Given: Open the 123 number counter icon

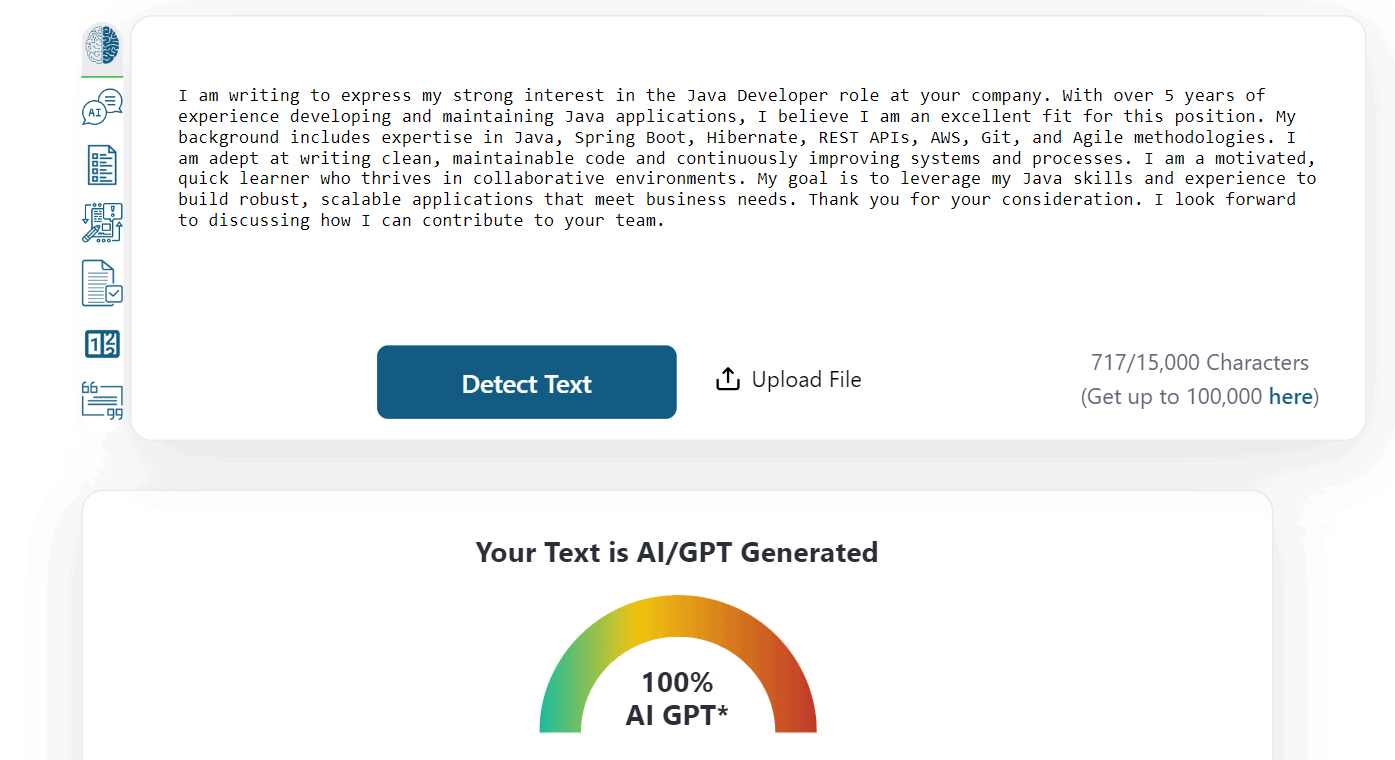Looking at the screenshot, I should 102,344.
